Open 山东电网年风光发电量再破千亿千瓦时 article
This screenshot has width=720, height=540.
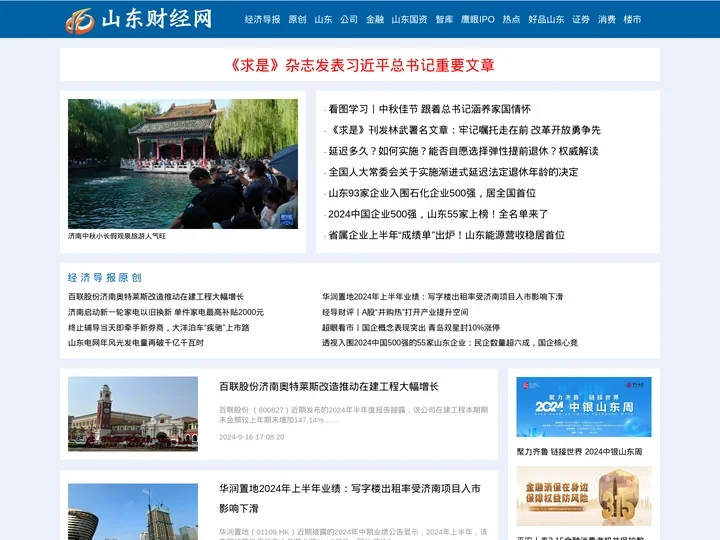coord(135,343)
